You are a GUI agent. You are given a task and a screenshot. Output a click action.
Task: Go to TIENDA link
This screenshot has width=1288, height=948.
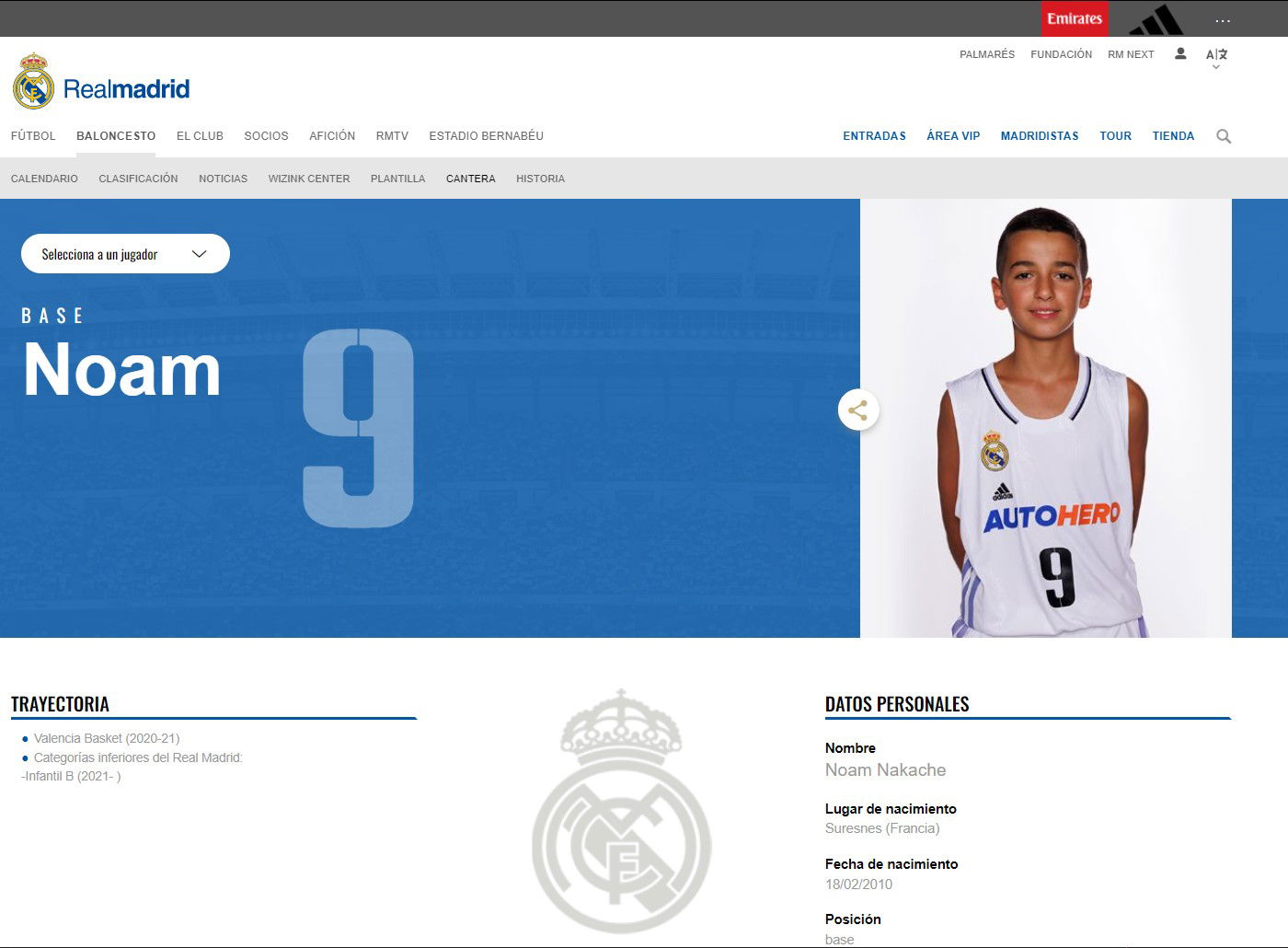tap(1173, 135)
